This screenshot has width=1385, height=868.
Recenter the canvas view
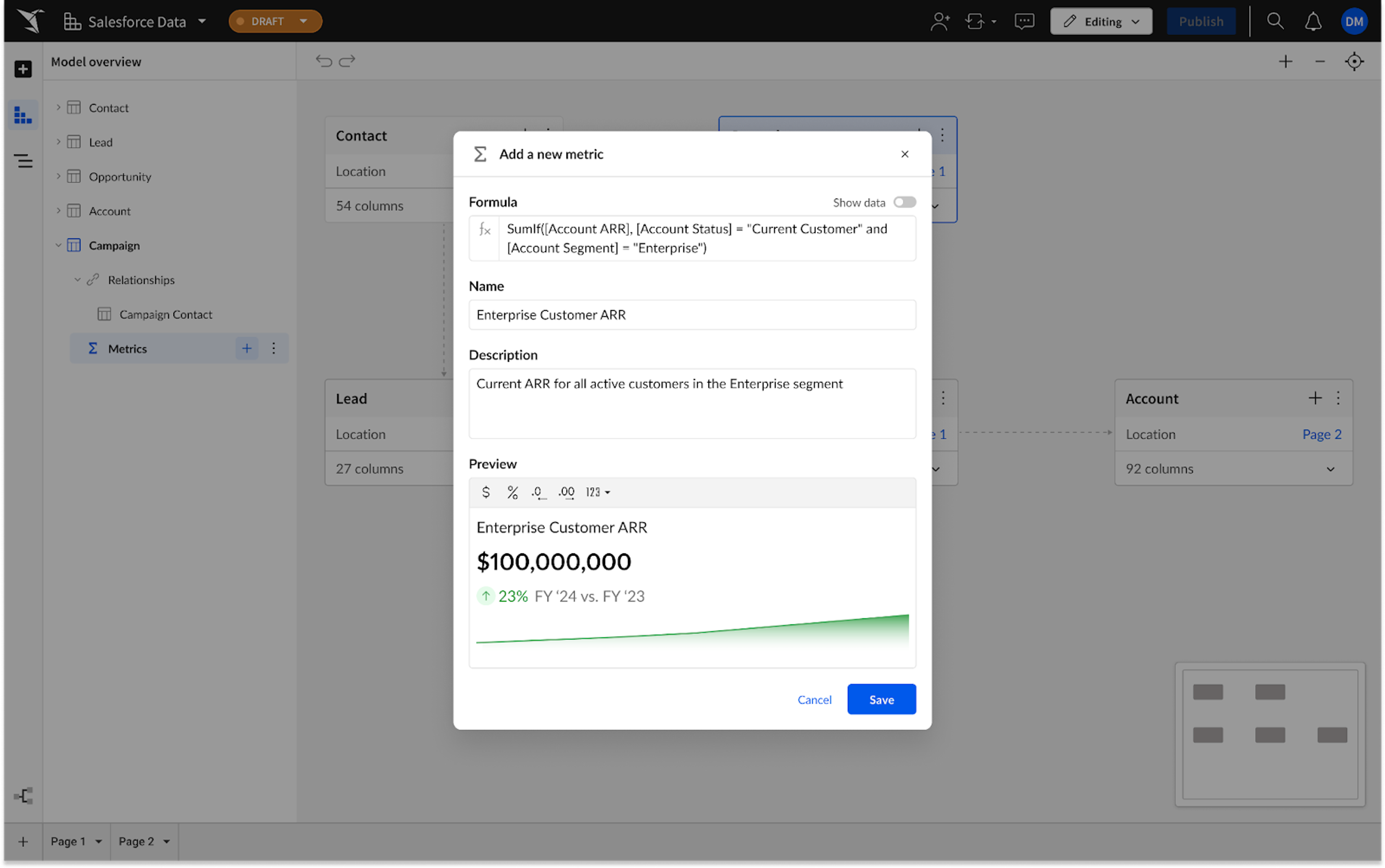(1354, 61)
